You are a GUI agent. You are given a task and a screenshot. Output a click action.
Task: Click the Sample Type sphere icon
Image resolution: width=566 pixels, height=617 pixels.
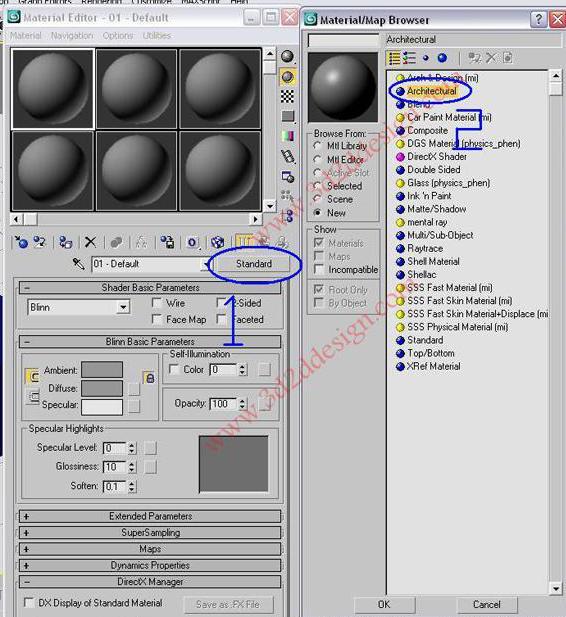(287, 57)
